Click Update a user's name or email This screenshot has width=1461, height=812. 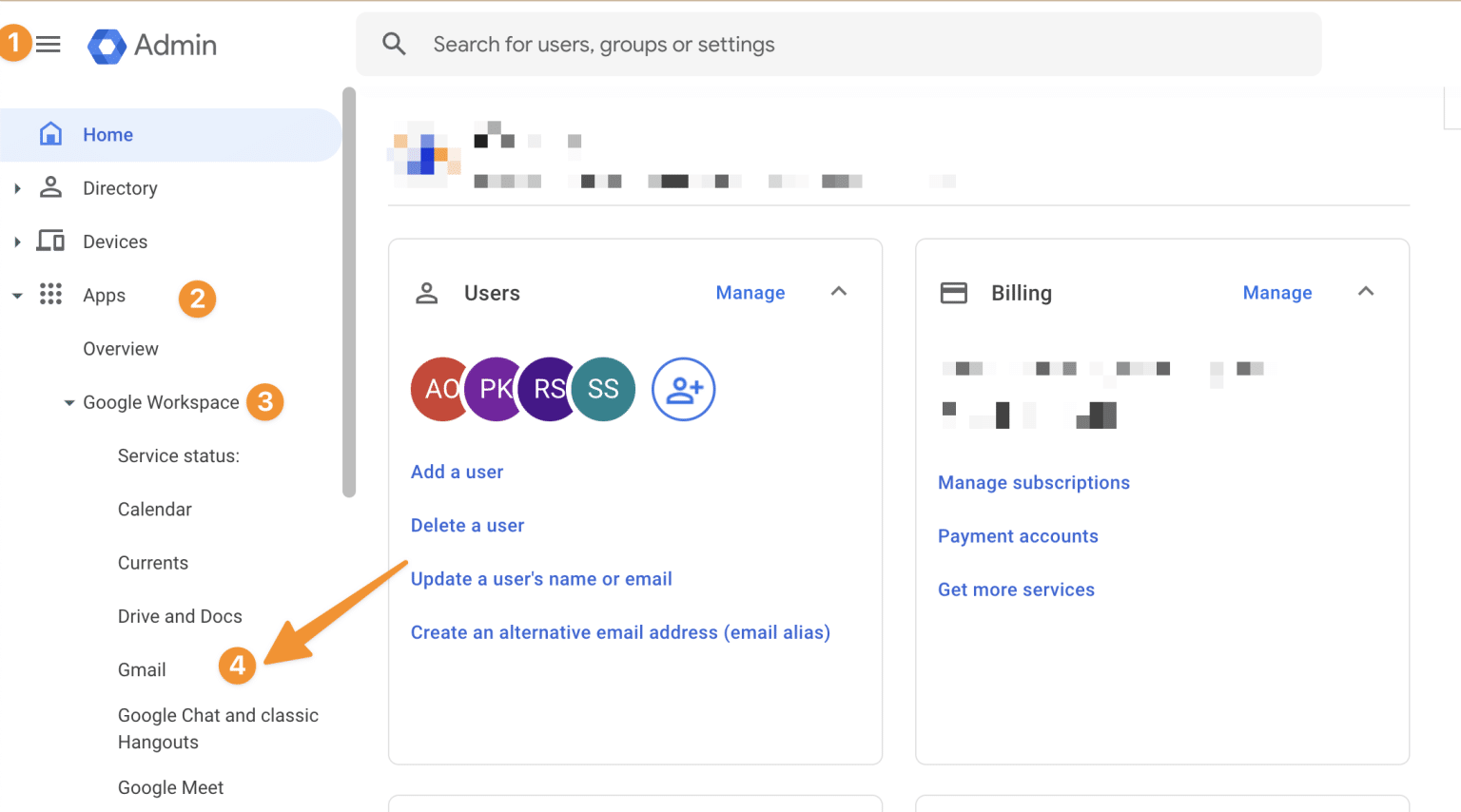541,579
